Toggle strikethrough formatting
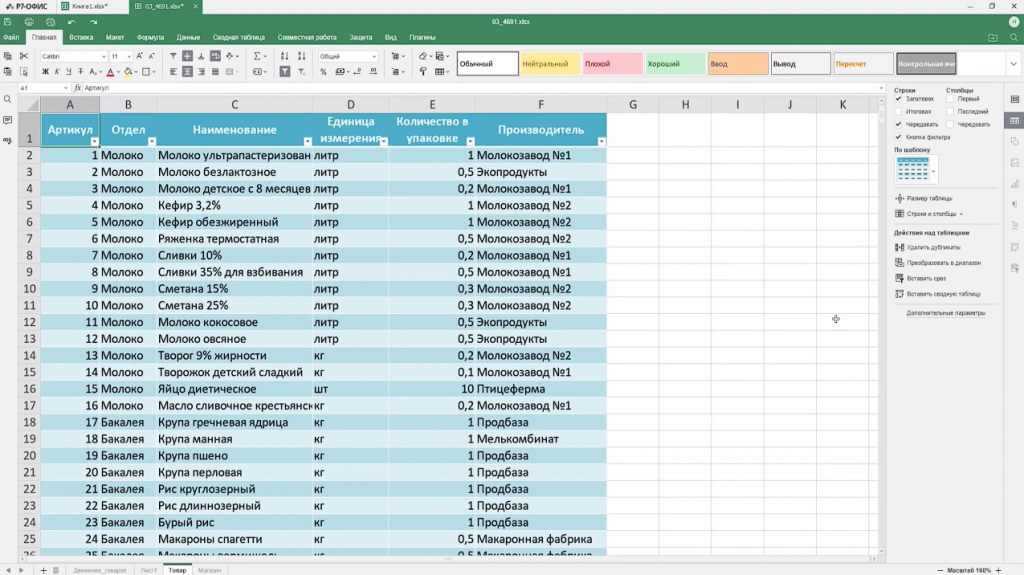 [x=80, y=72]
